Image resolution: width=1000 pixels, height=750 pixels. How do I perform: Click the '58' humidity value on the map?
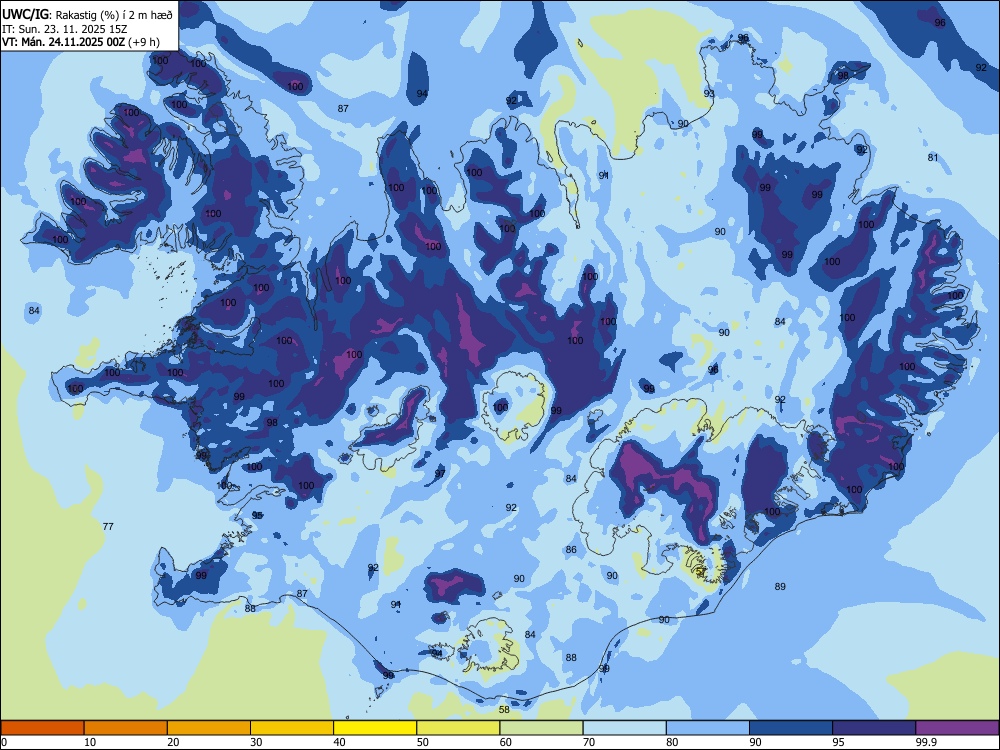(504, 709)
